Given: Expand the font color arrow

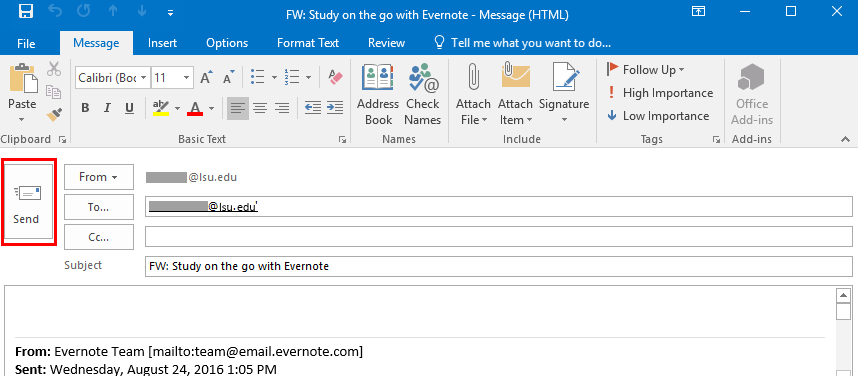Looking at the screenshot, I should (x=212, y=108).
